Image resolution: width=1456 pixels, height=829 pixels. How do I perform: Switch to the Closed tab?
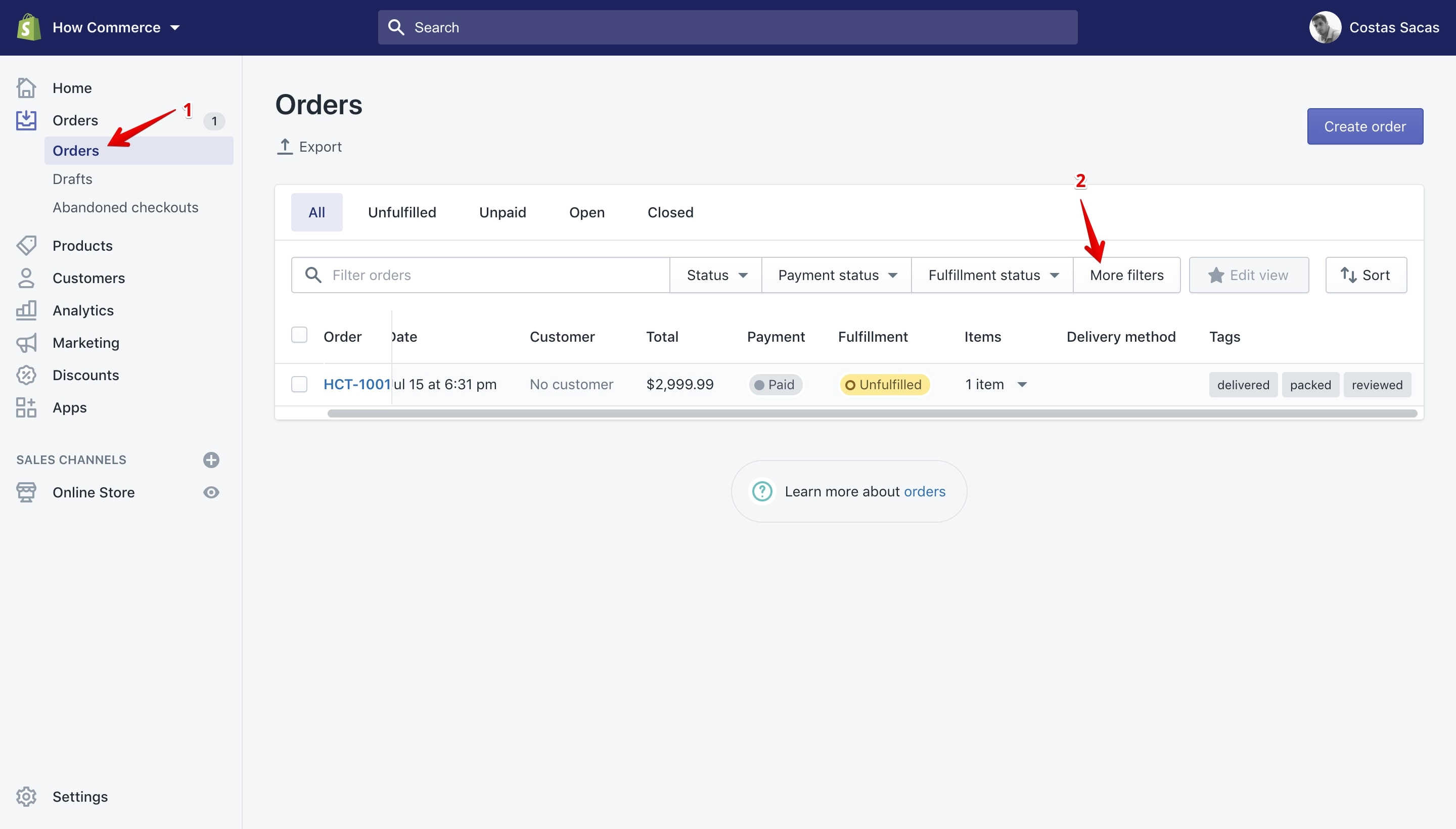click(x=670, y=212)
